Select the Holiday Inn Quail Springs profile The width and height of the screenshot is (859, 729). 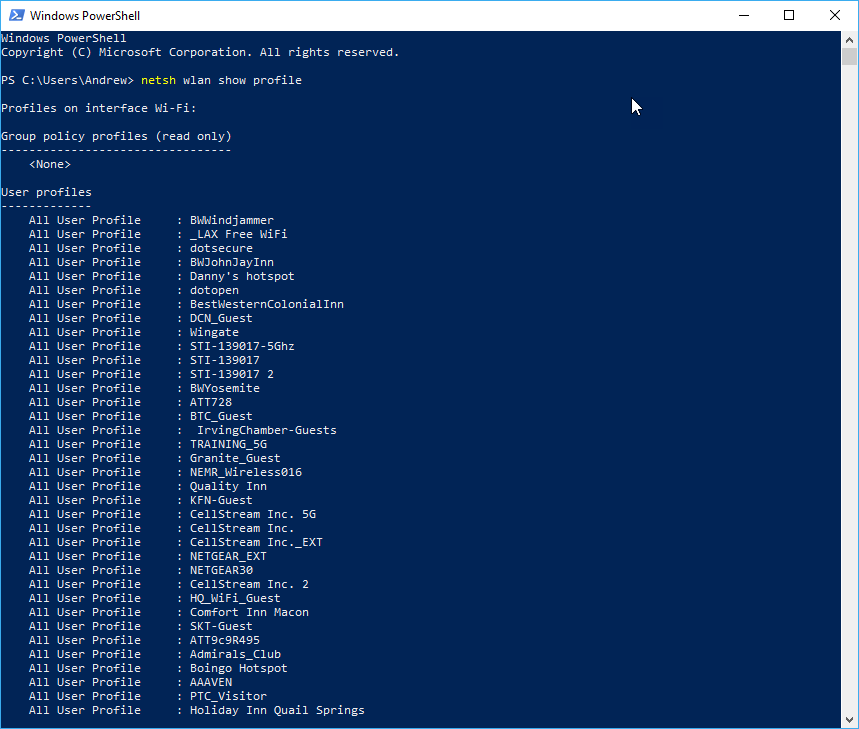coord(277,710)
